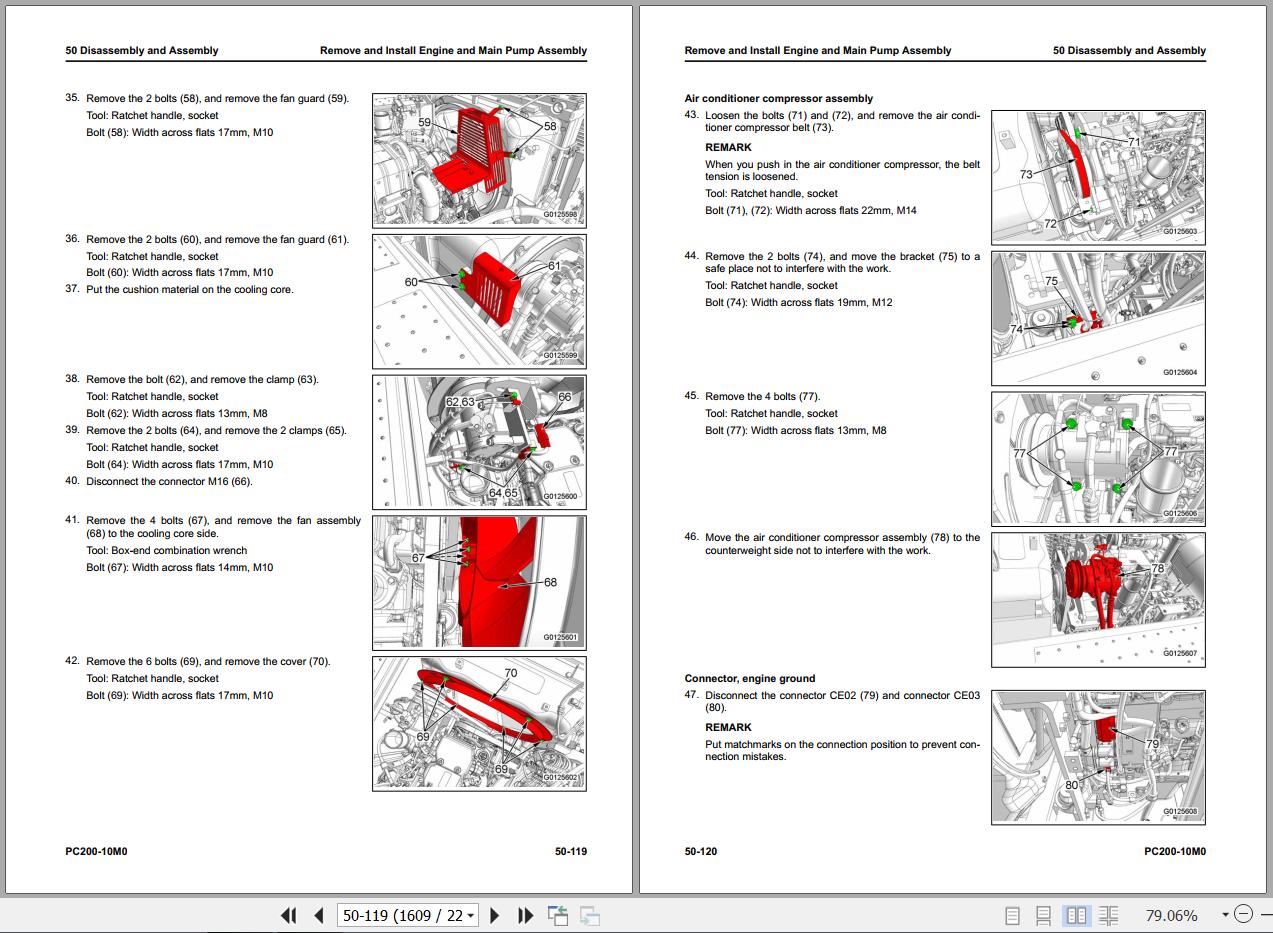The height and width of the screenshot is (933, 1273).
Task: Toggle two-page facing view
Action: [1076, 915]
